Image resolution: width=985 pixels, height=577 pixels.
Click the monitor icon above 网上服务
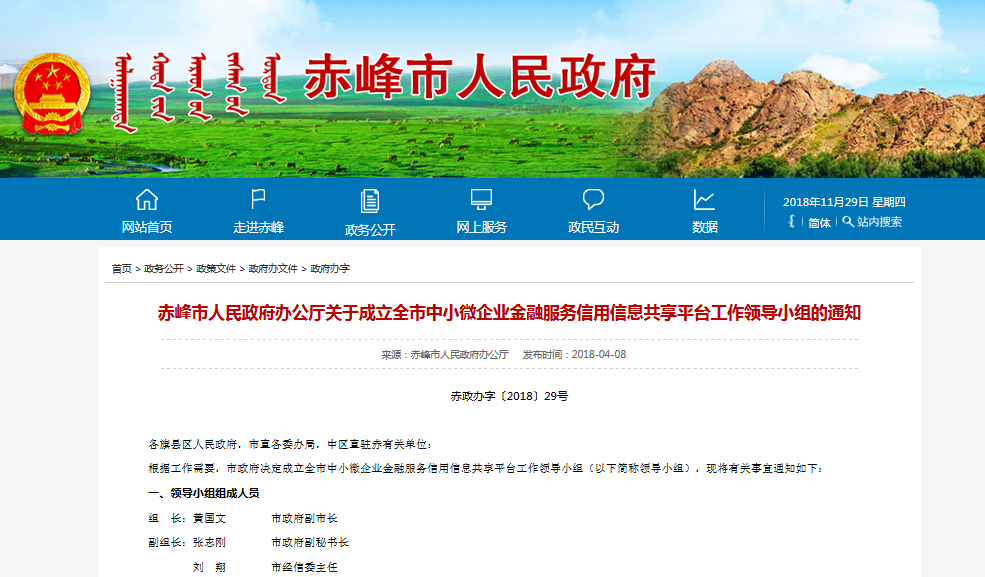point(481,199)
